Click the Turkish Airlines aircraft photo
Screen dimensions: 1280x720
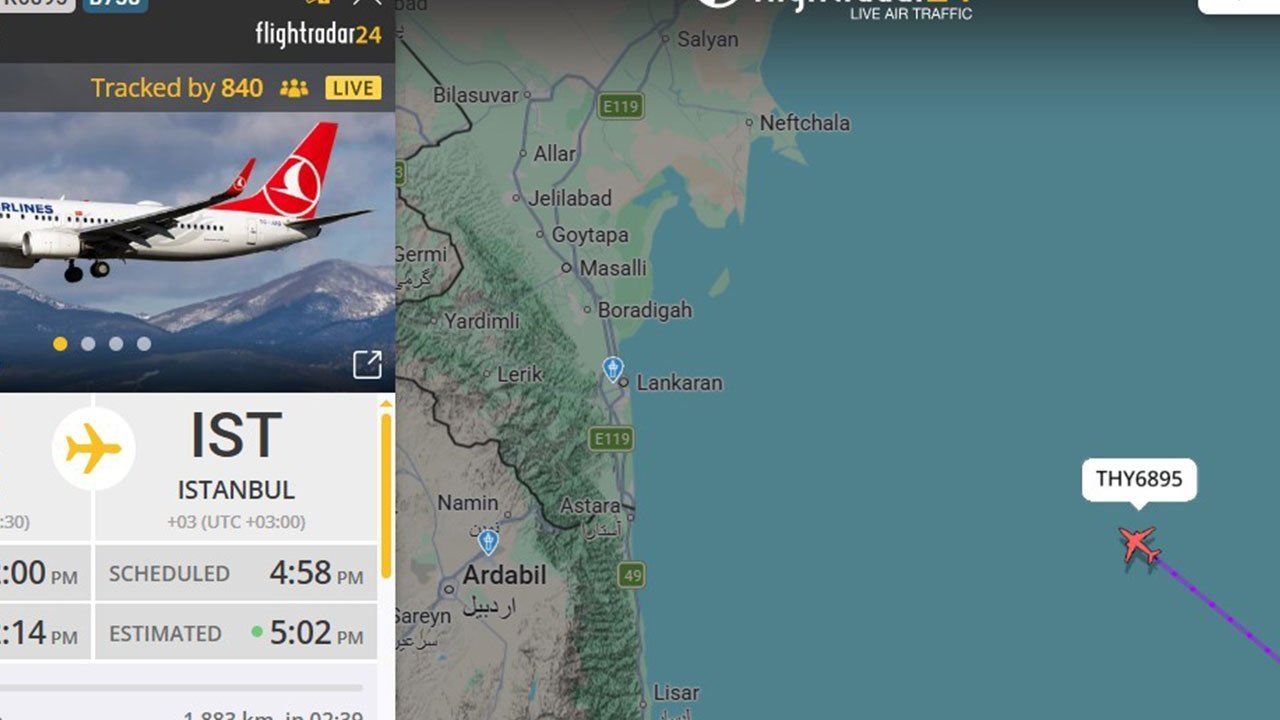pos(197,251)
